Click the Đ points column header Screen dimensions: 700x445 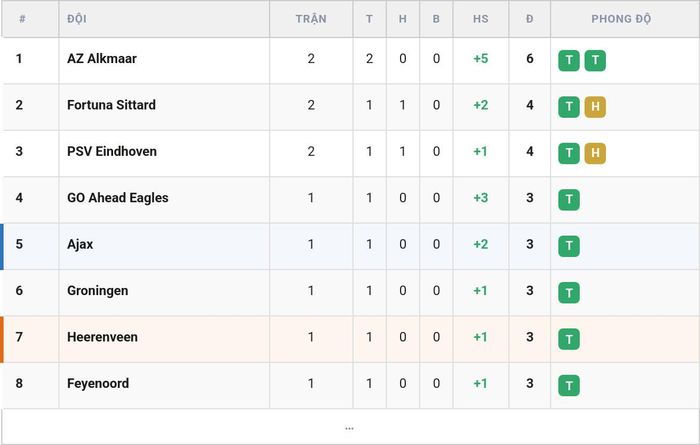tap(529, 19)
